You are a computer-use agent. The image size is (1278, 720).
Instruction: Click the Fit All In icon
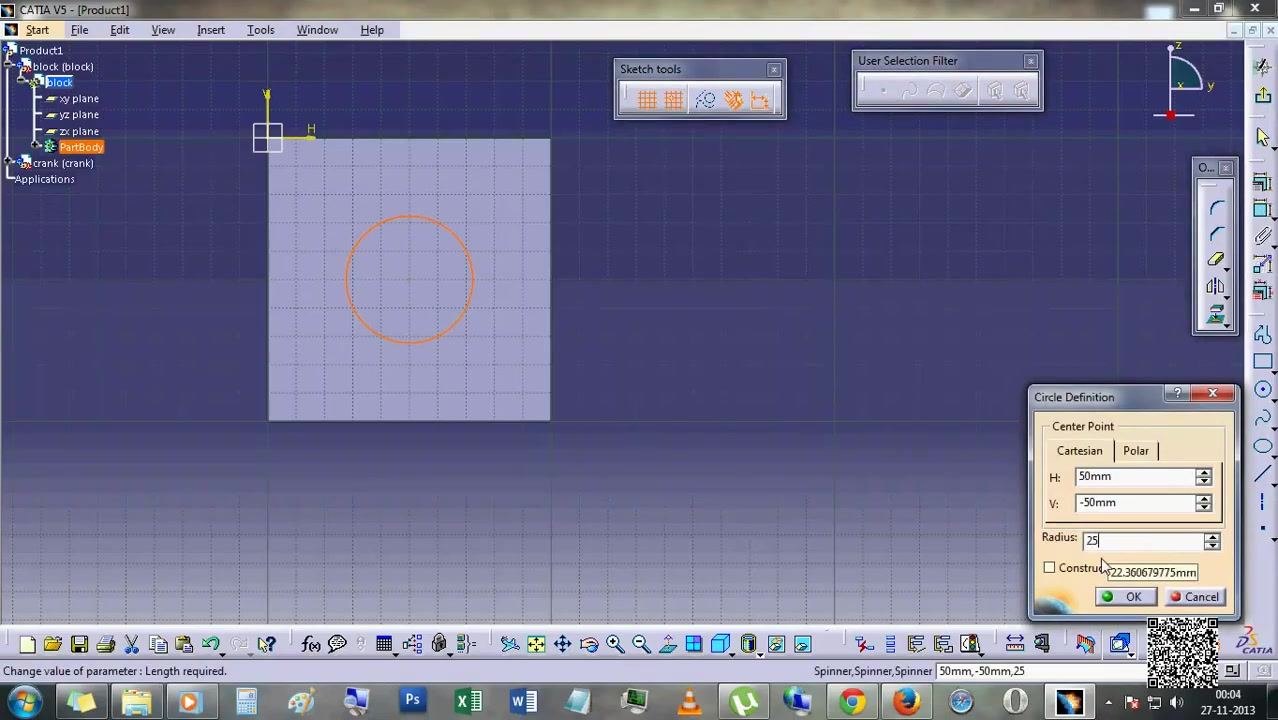point(536,644)
